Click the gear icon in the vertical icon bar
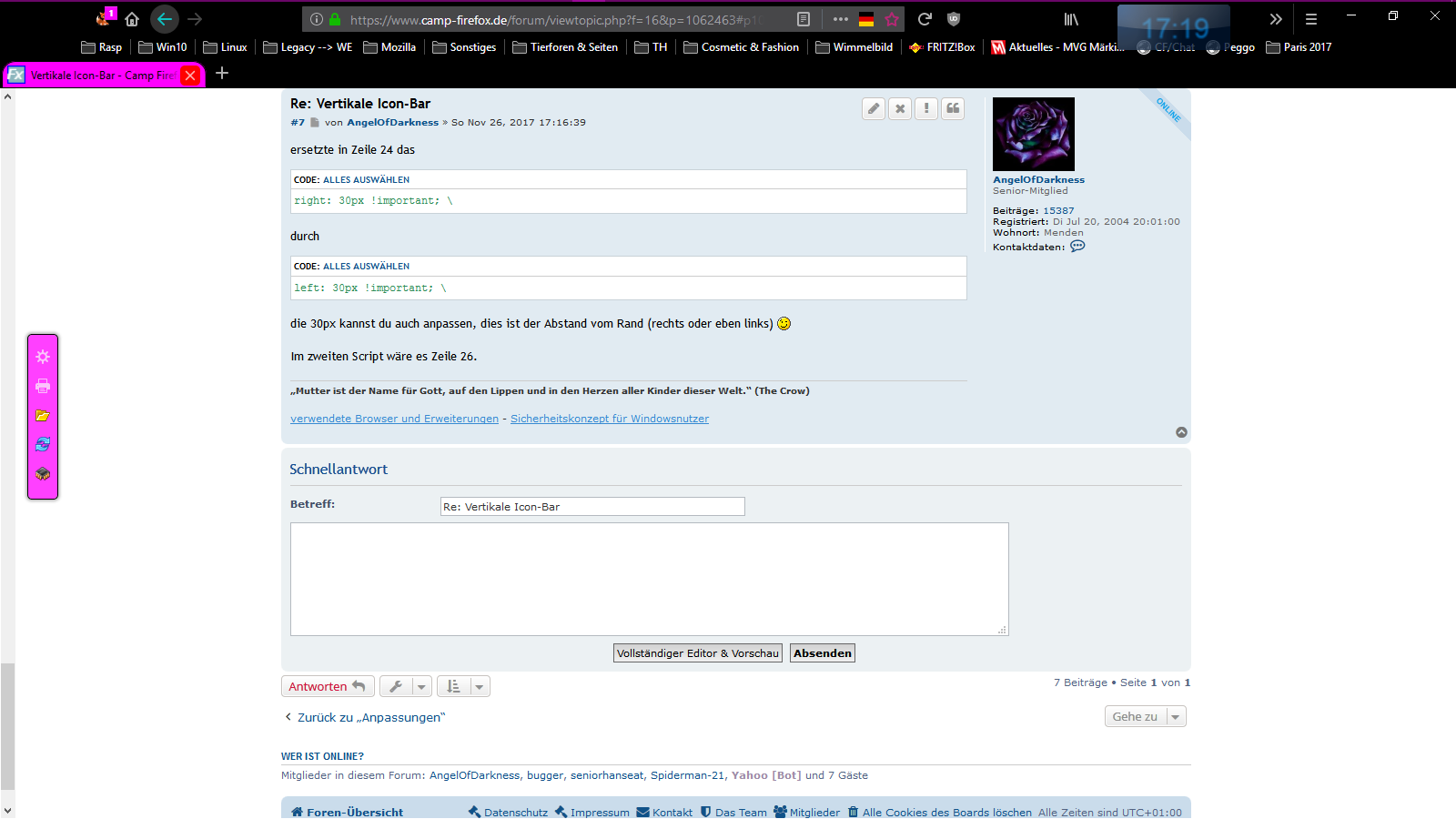 [43, 357]
